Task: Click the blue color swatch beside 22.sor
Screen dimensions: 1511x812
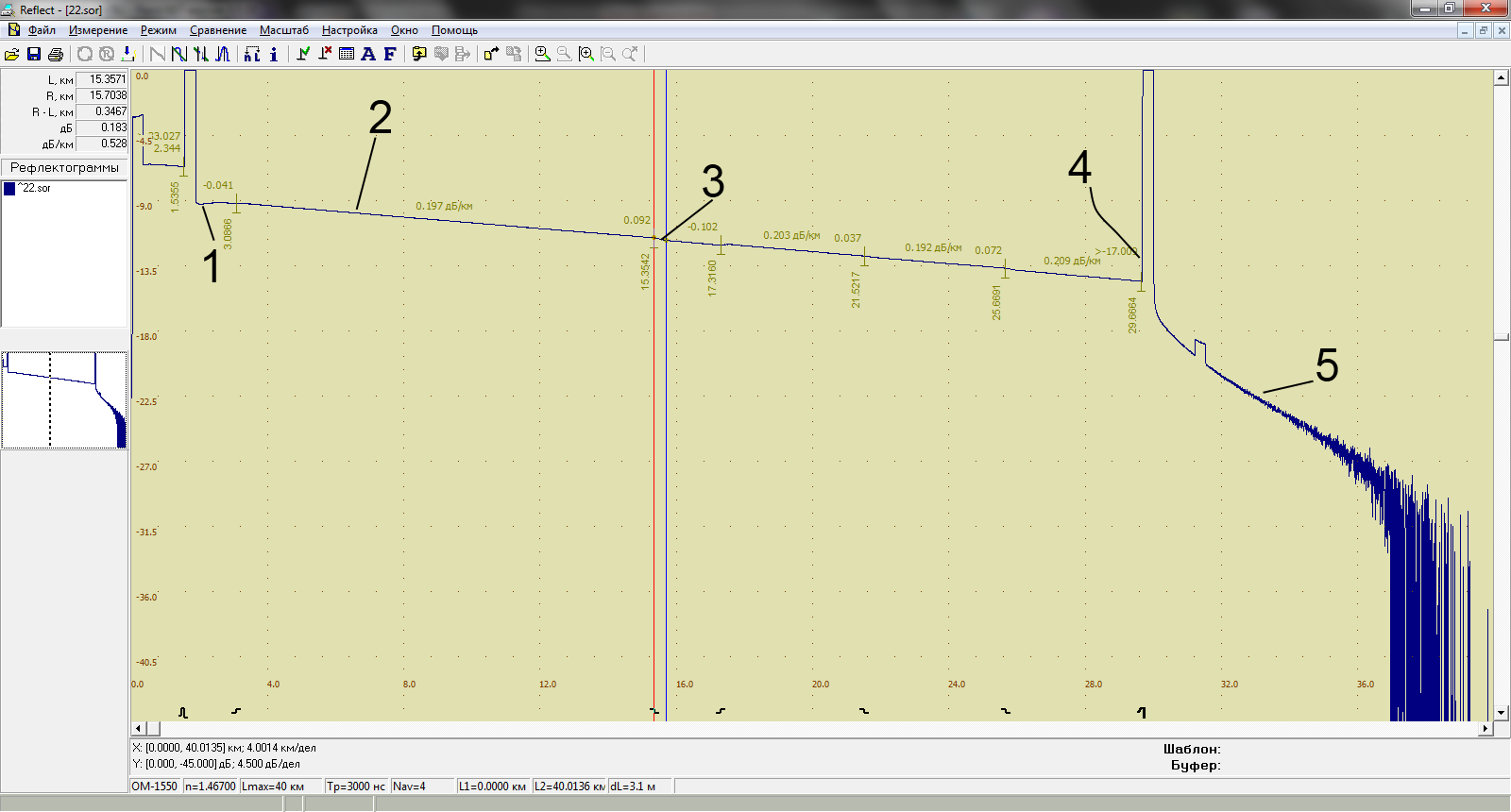Action: pos(9,188)
